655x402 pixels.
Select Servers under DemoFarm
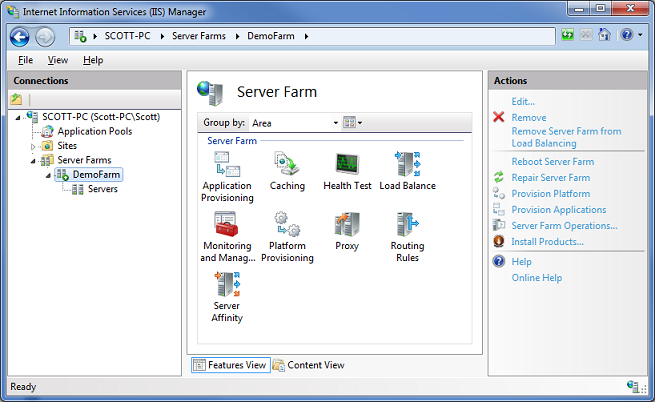click(103, 189)
